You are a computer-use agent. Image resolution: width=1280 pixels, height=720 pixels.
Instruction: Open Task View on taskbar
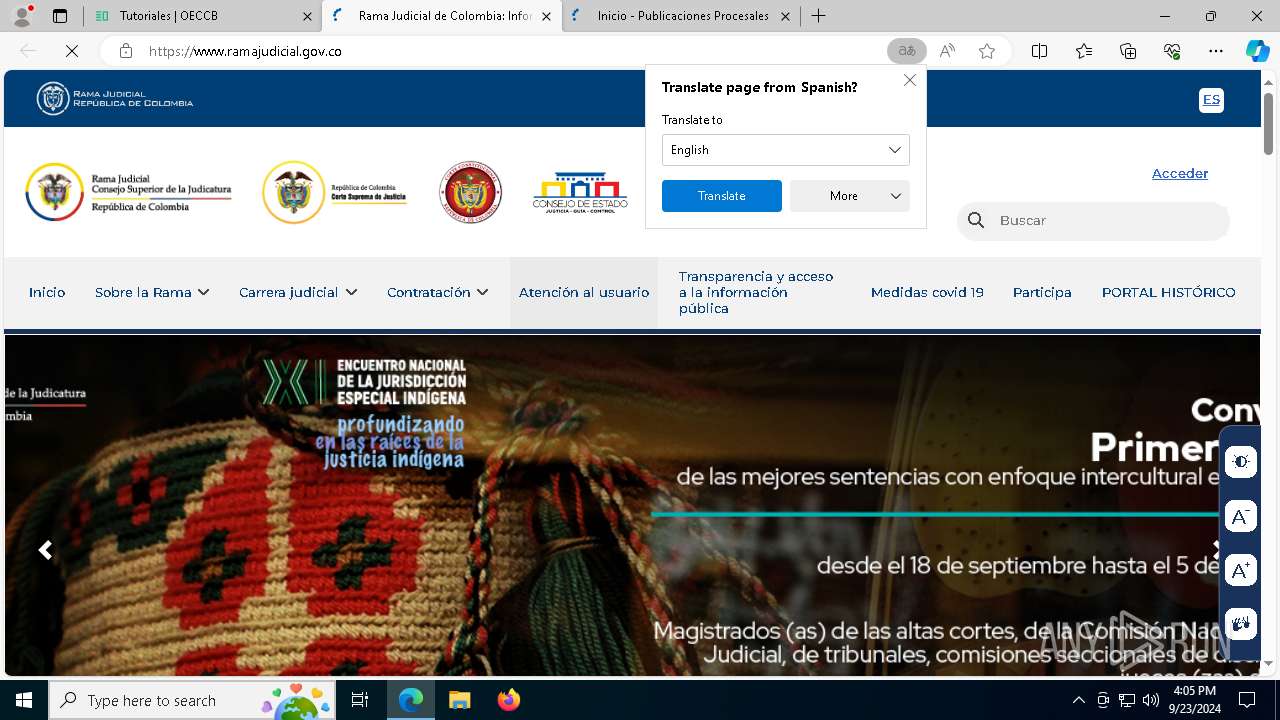360,700
